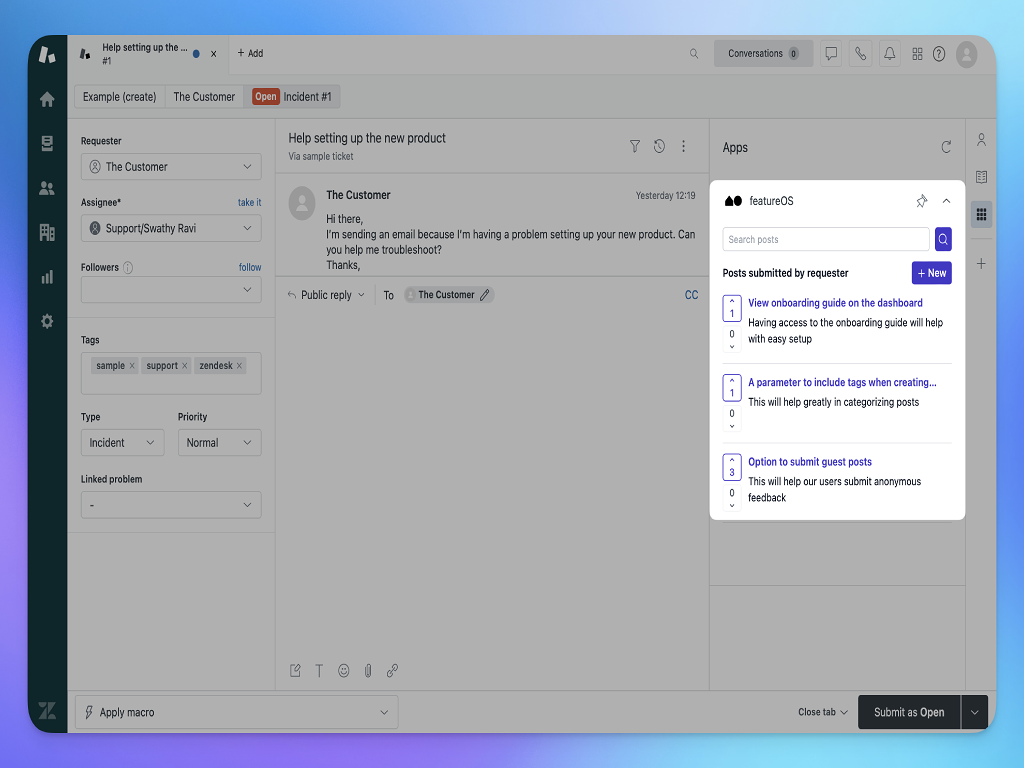1024x768 pixels.
Task: Open the Priority dropdown showing Normal
Action: click(x=219, y=443)
